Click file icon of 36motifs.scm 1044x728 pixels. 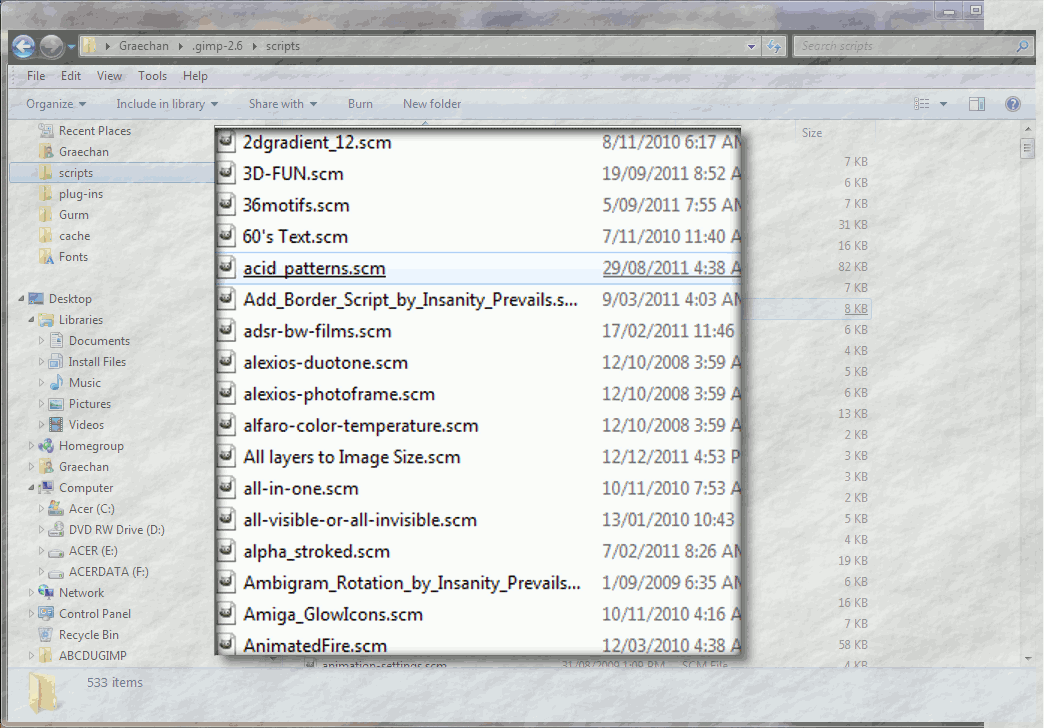[226, 204]
